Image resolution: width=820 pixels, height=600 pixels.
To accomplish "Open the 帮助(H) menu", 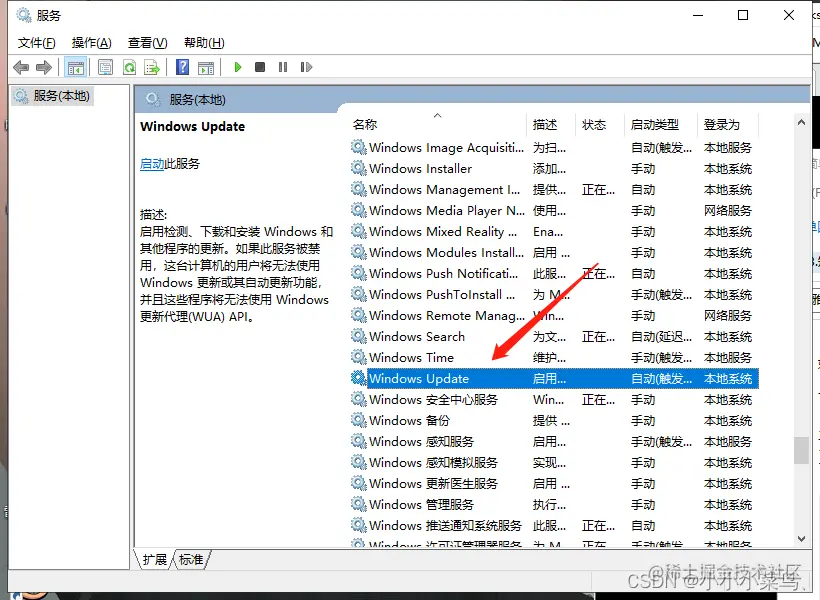I will coord(204,43).
